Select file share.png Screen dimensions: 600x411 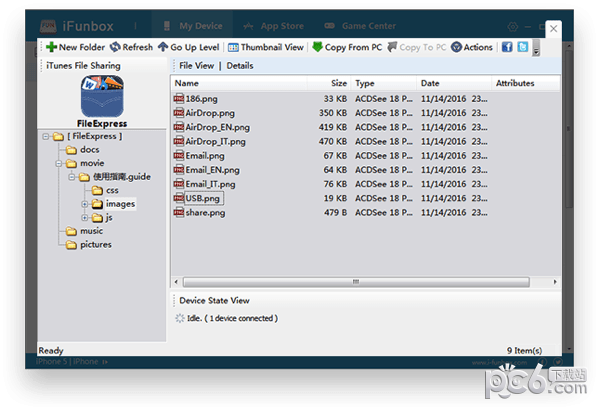(205, 213)
